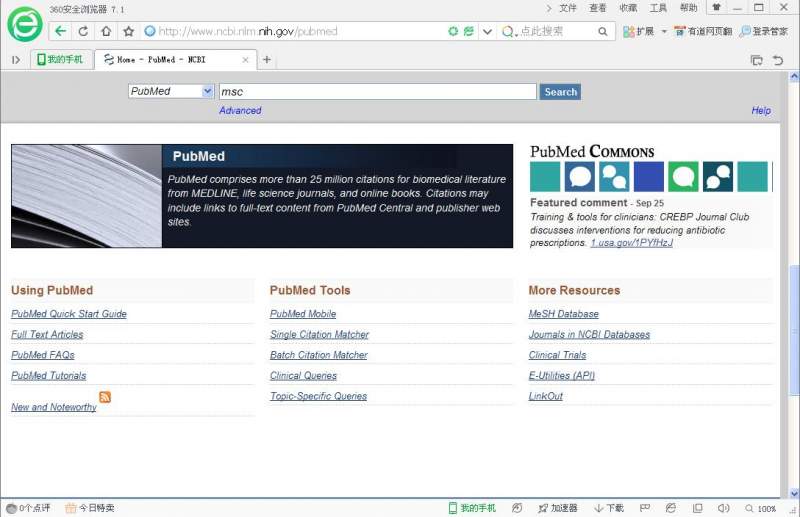The height and width of the screenshot is (517, 800).
Task: Toggle the sidebar panel arrow icon
Action: coord(16,60)
